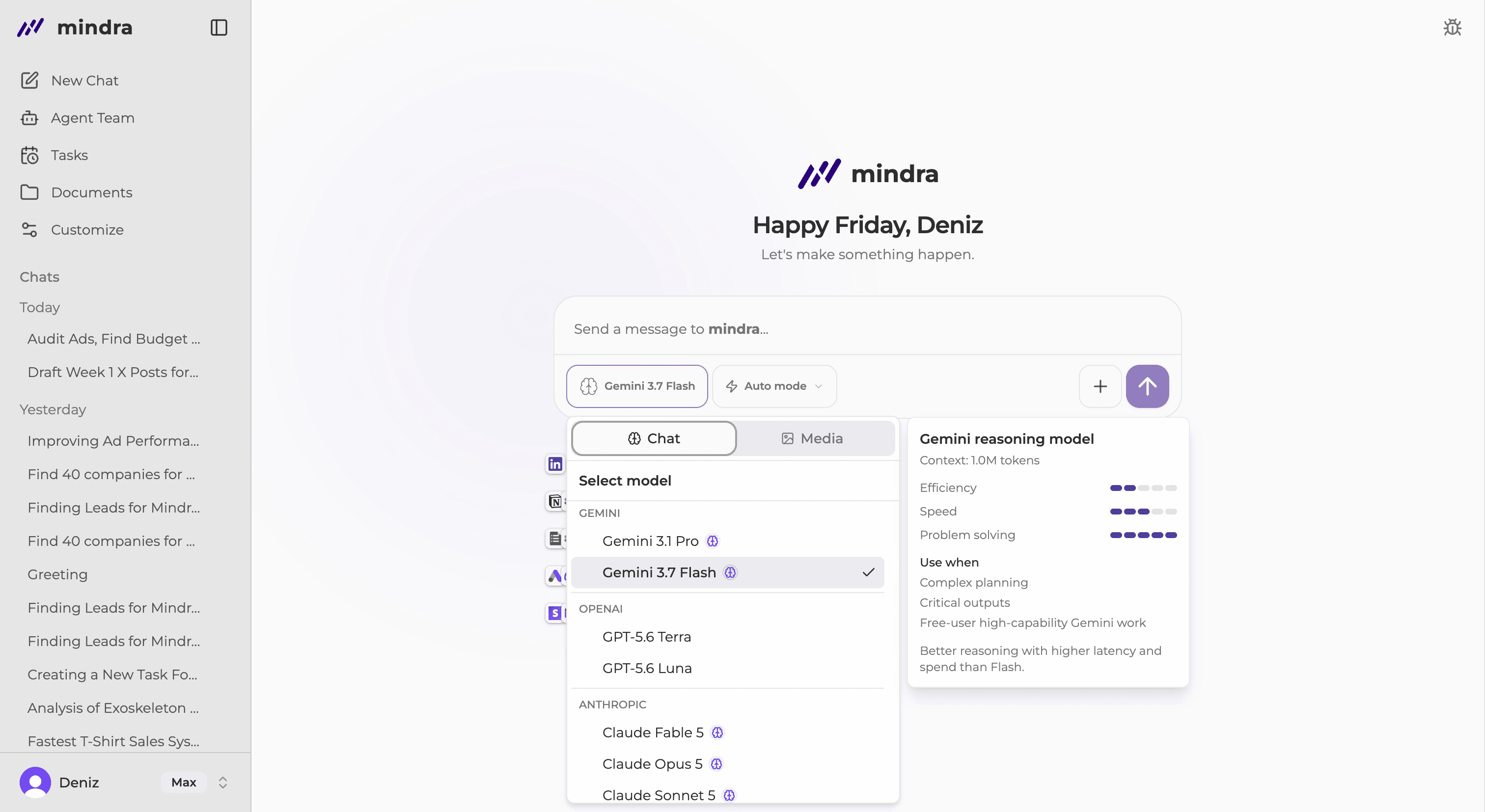The height and width of the screenshot is (812, 1485).
Task: Click the brain icon beside Gemini 3.1 Pro
Action: coord(713,541)
